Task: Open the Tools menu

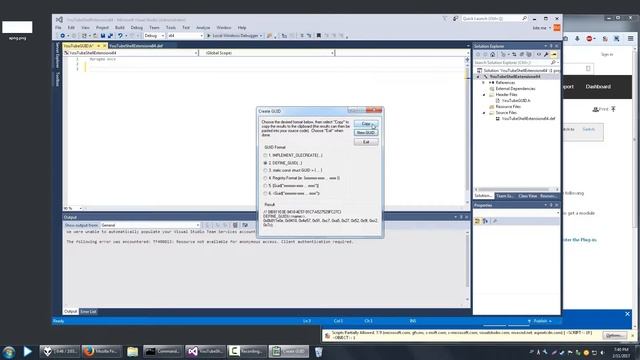Action: coord(171,28)
